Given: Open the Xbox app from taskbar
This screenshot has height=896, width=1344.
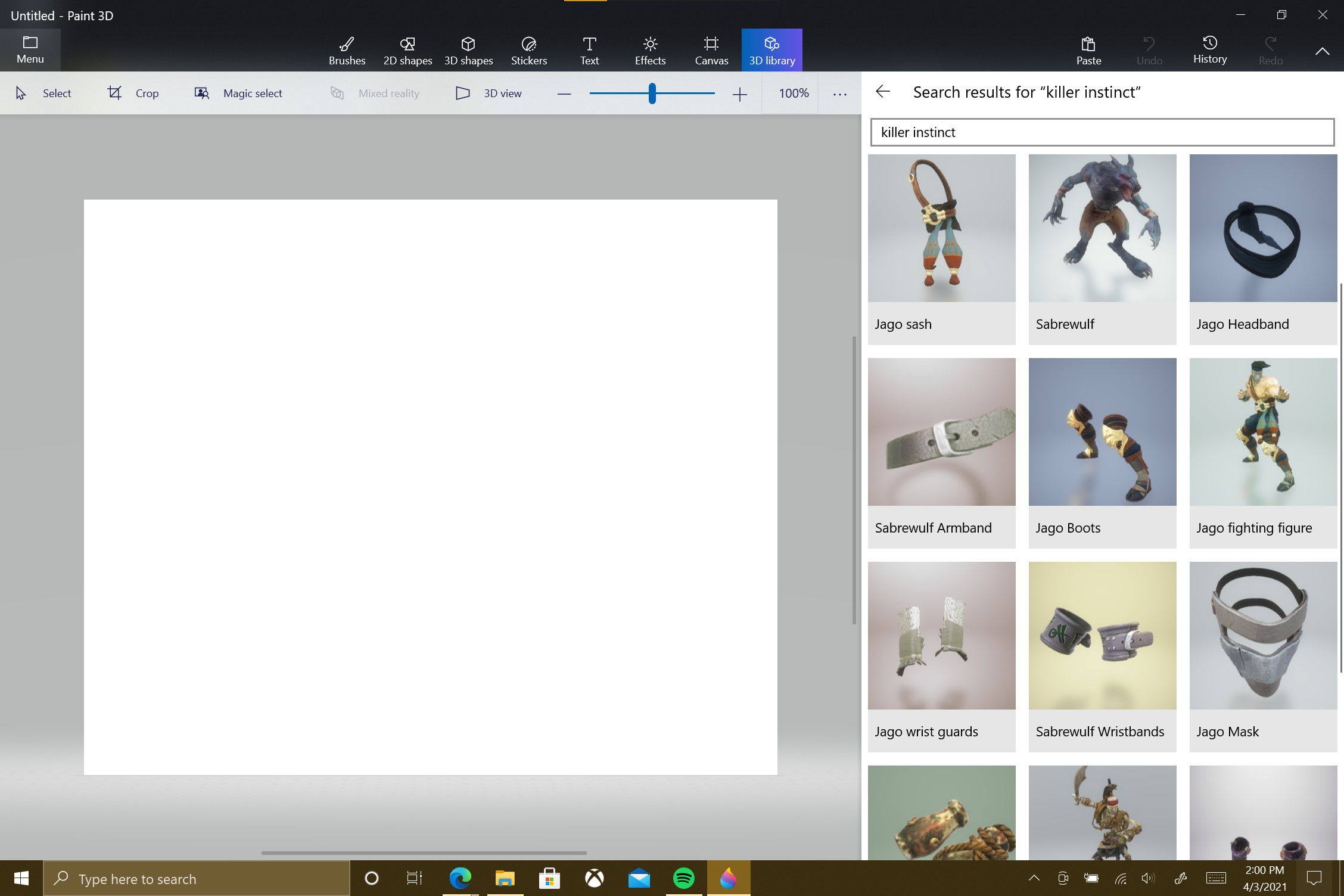Looking at the screenshot, I should 594,878.
